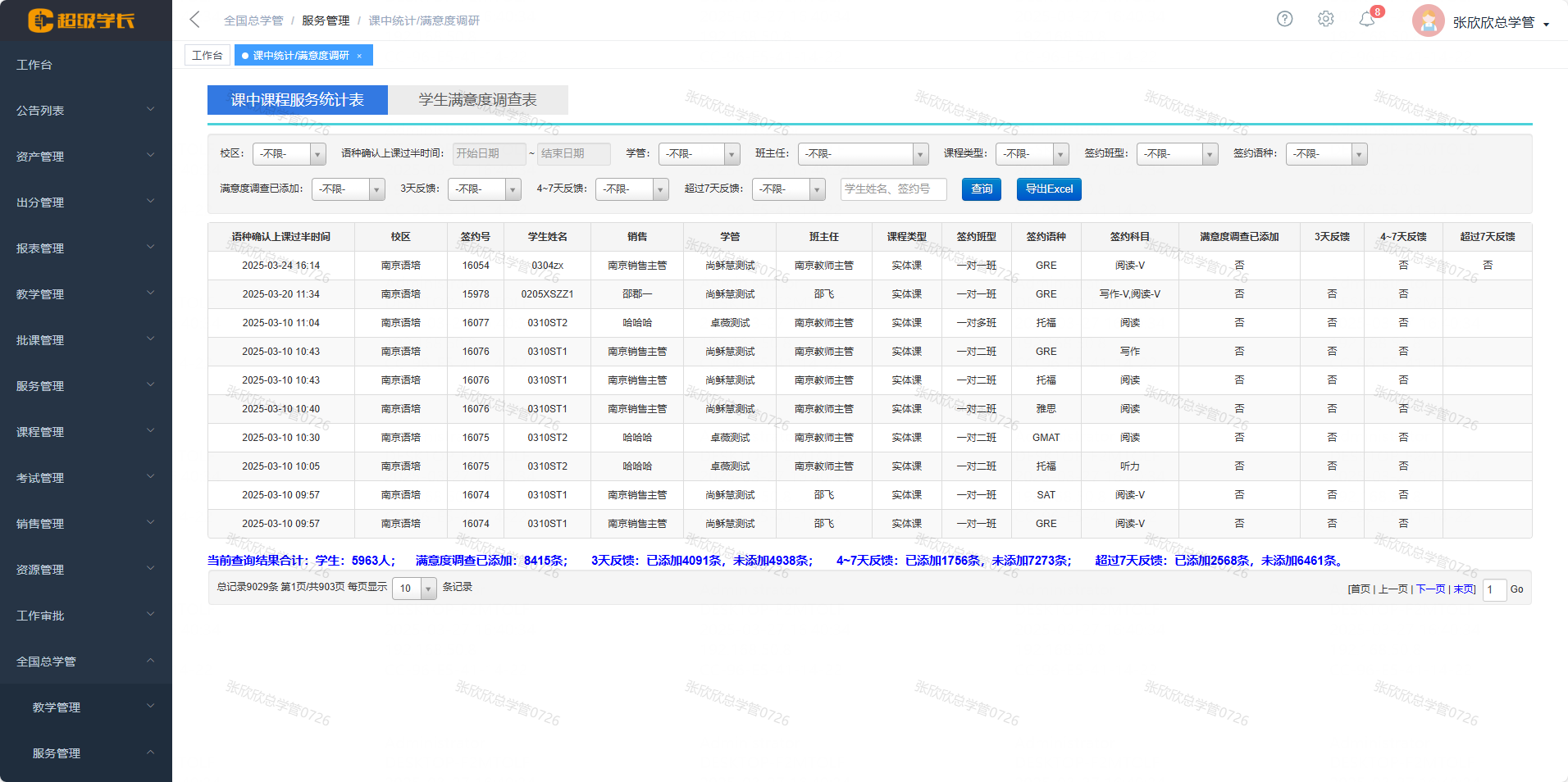Open the 张欣欣总学管 account dropdown arrow

(1546, 24)
